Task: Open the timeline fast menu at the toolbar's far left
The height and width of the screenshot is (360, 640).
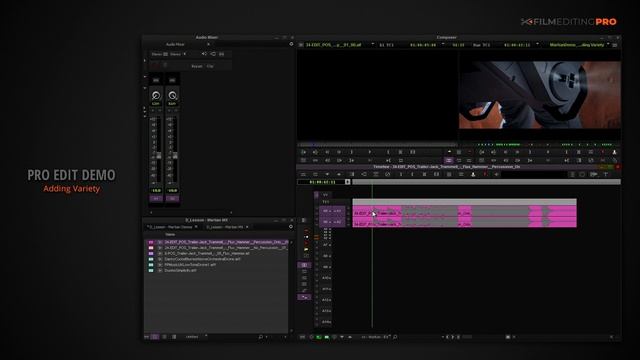Action: point(303,175)
